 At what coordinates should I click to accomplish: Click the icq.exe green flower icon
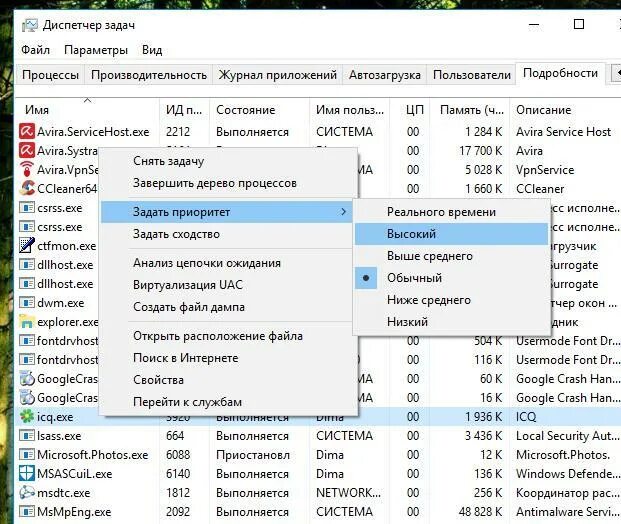pos(27,416)
